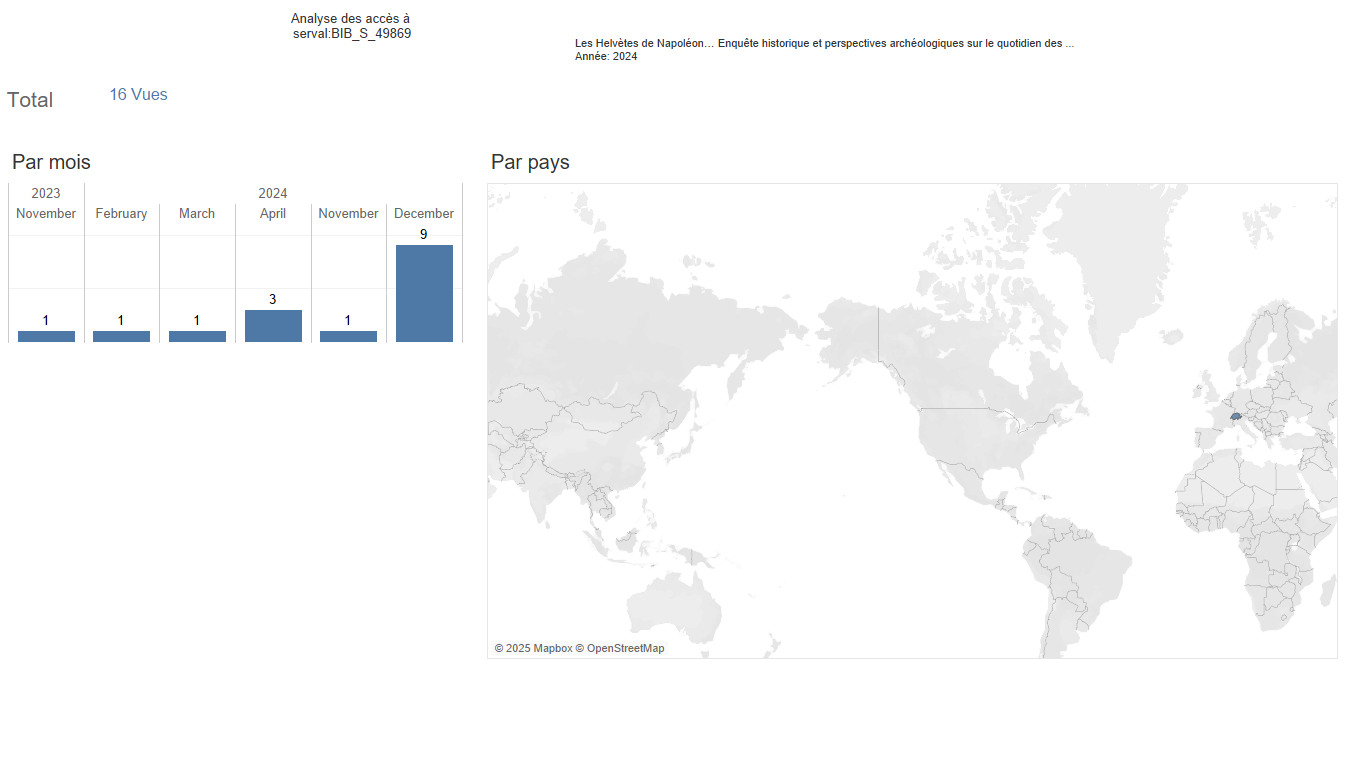Click the '16 Vues' total value

click(x=138, y=94)
